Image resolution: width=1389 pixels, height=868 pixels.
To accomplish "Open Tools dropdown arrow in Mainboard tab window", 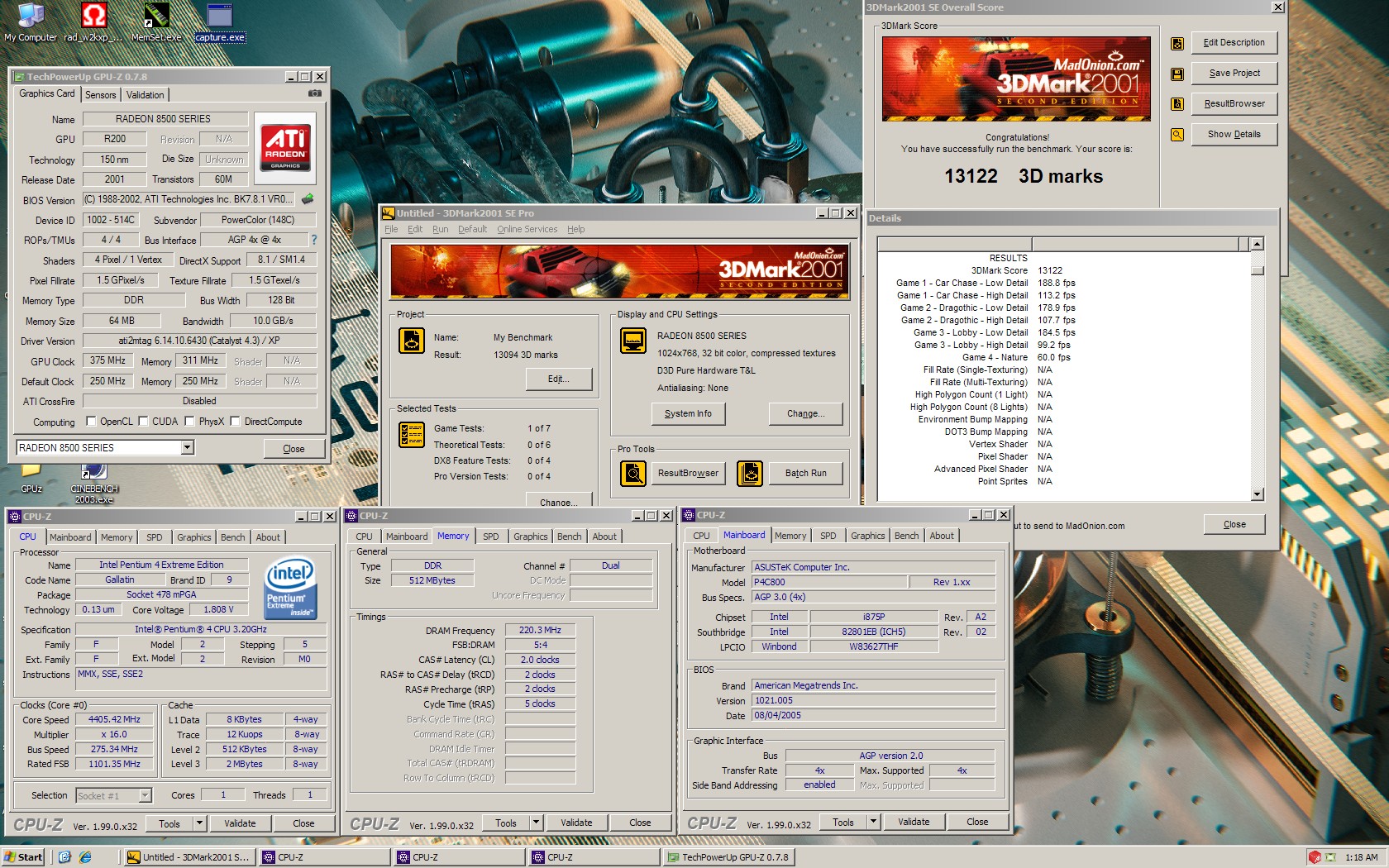I will pos(873,823).
